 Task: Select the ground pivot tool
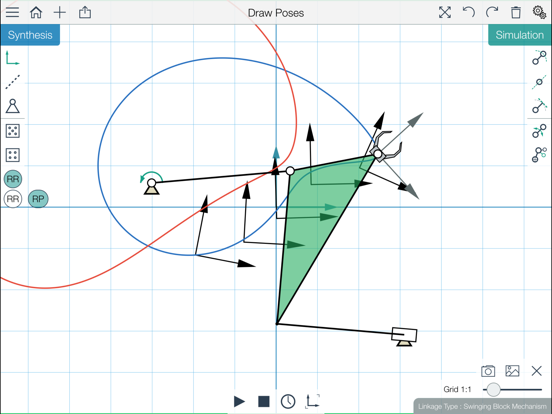tap(13, 106)
